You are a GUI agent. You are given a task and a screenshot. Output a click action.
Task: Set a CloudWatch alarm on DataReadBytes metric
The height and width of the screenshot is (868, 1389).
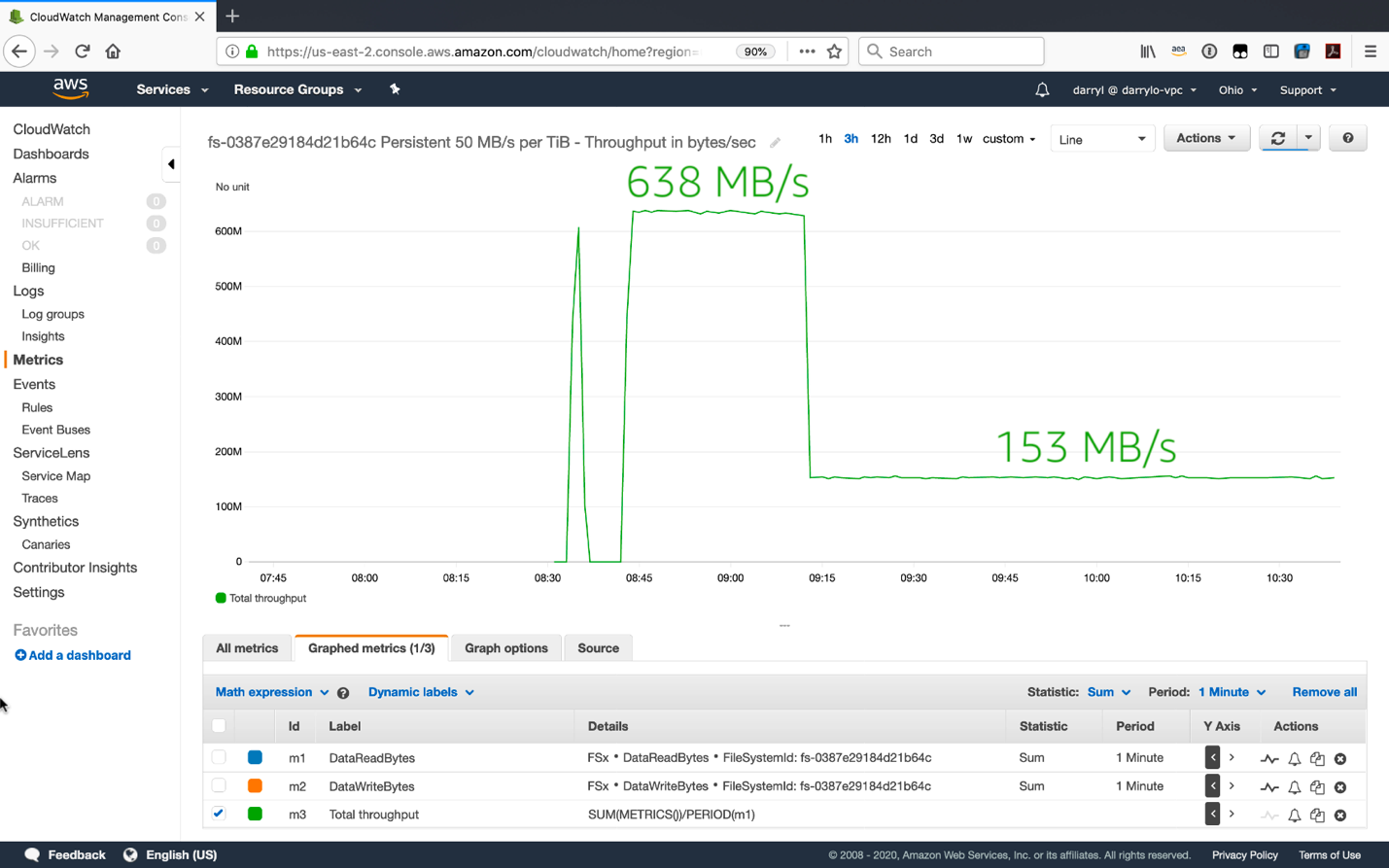[x=1295, y=758]
